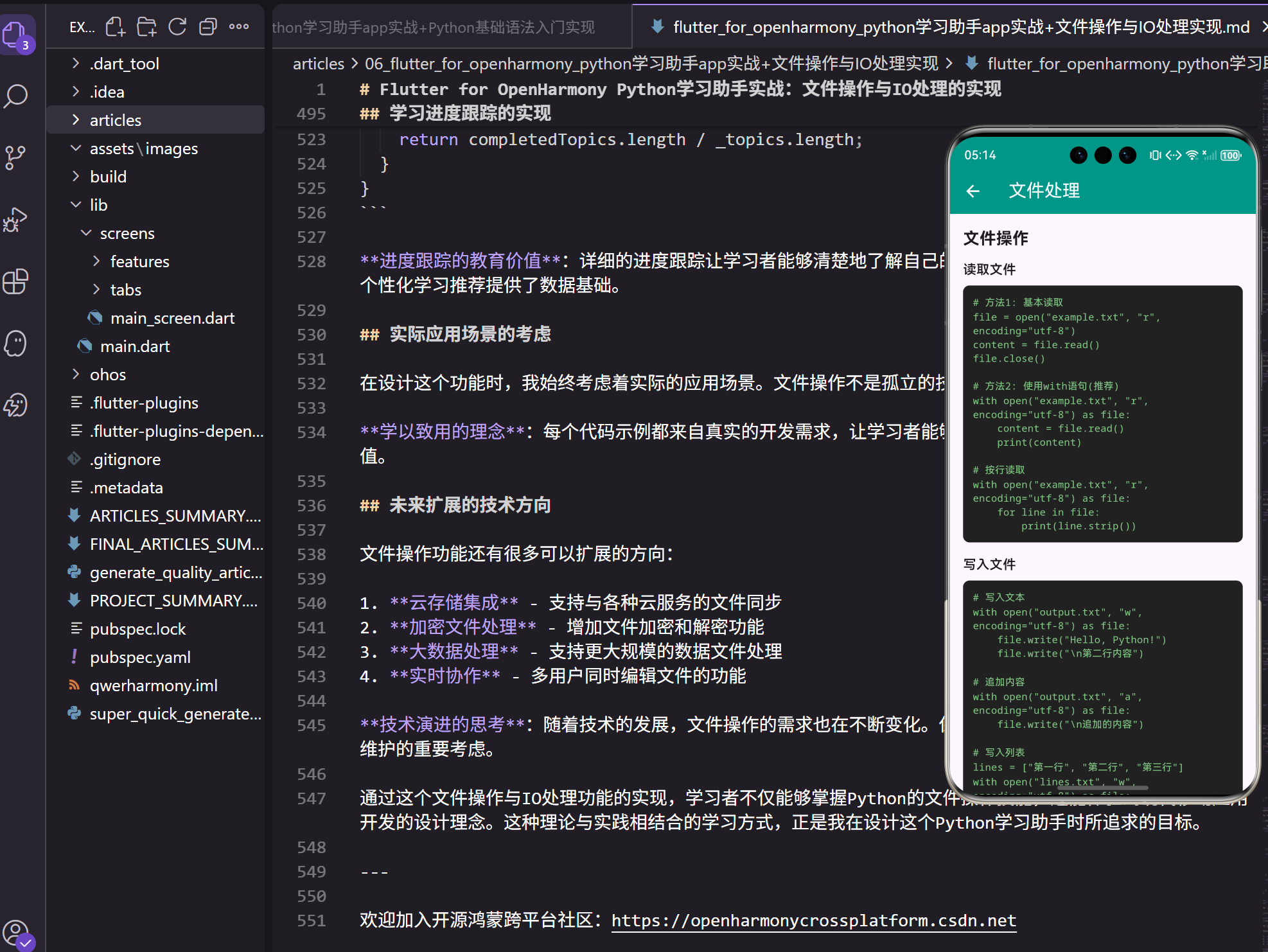The image size is (1268, 952).
Task: Open the Extensions view
Action: 15,281
